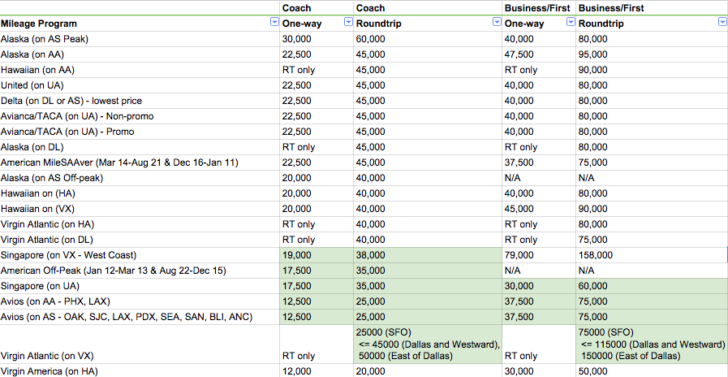Select the 19,000 Coach One-way cell in the Singapore on VX row
The image size is (728, 377).
click(x=317, y=255)
